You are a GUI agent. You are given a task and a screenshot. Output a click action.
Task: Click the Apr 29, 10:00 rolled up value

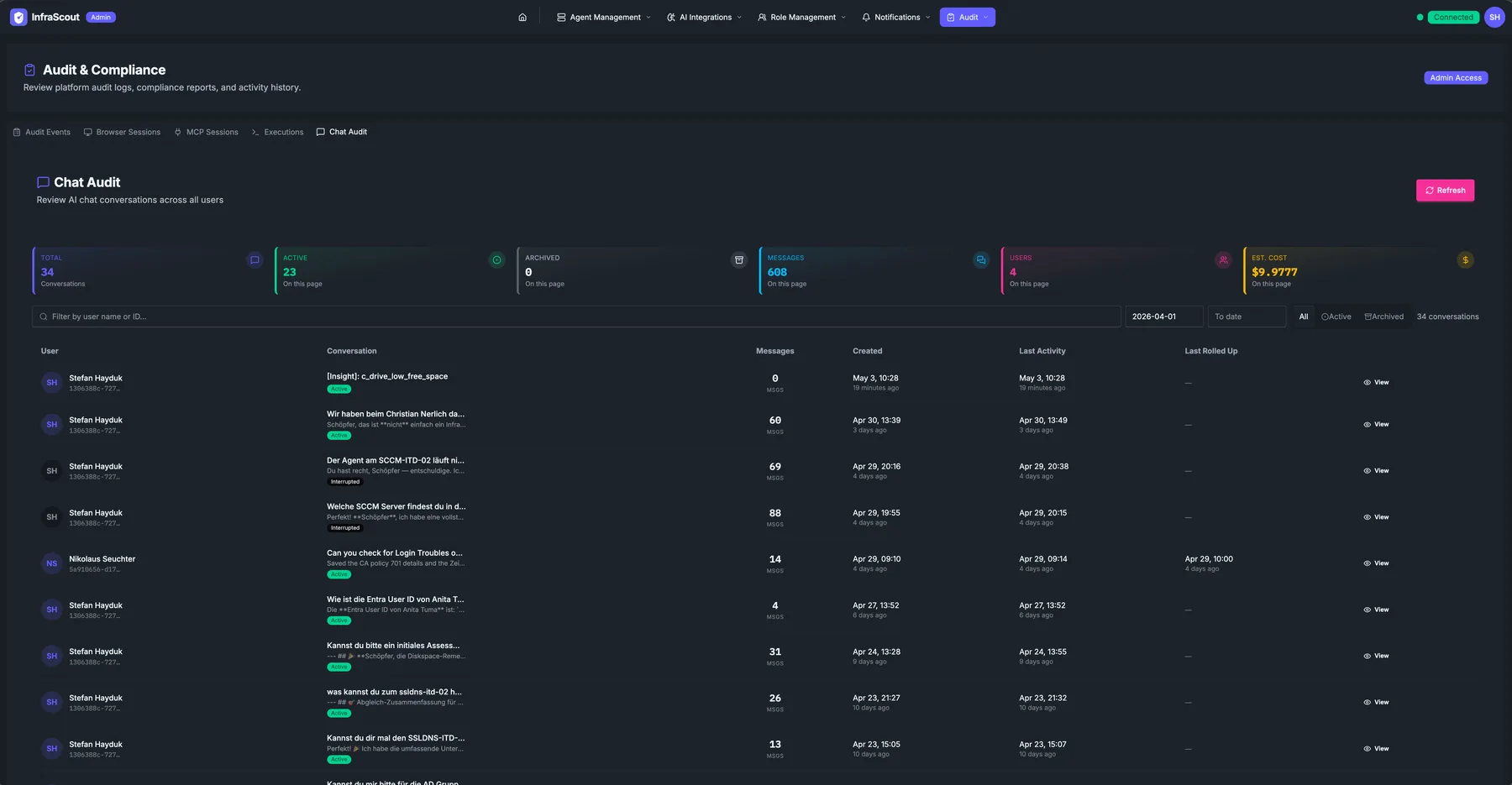click(1209, 559)
